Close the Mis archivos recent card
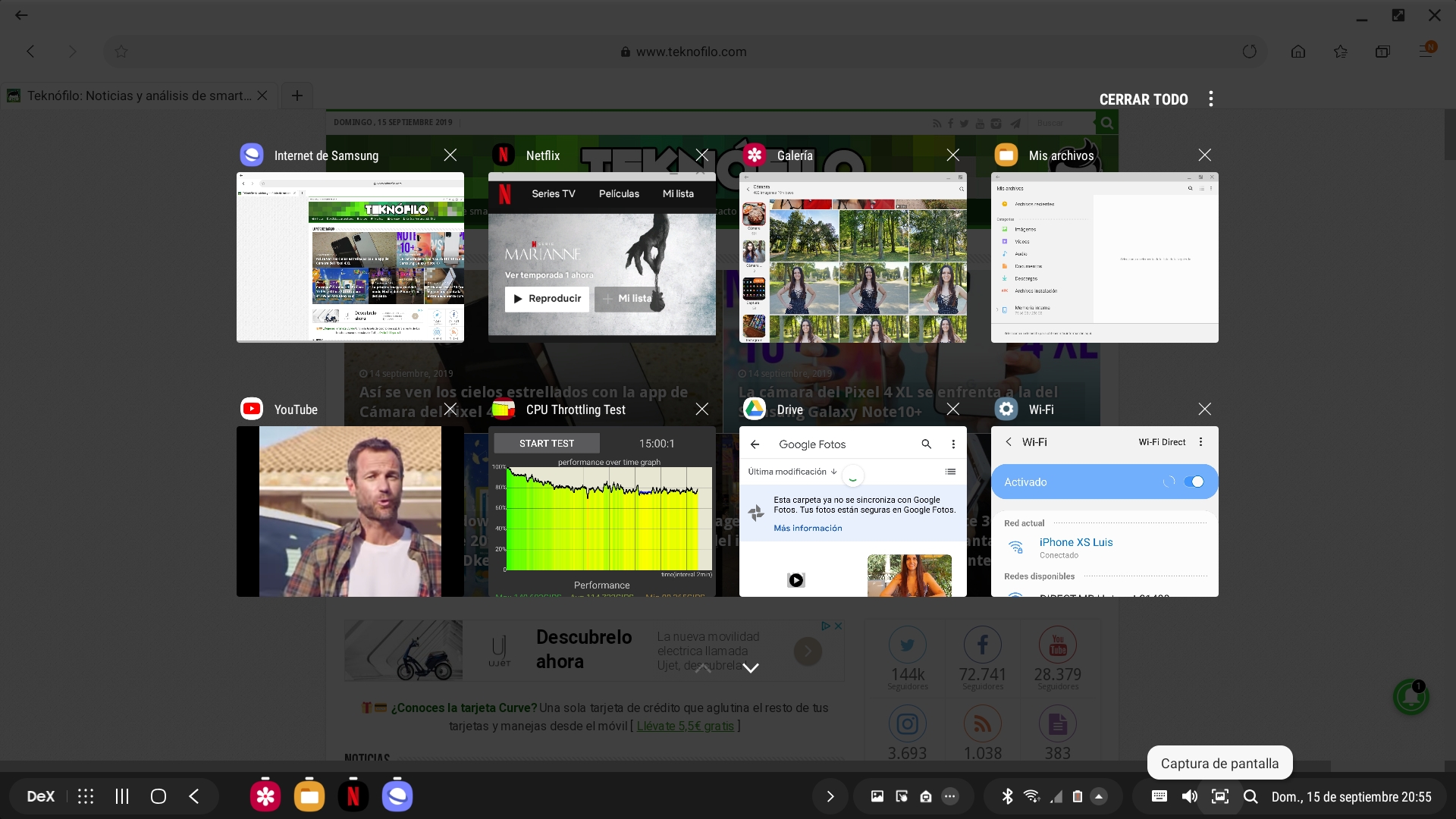The width and height of the screenshot is (1456, 819). point(1205,155)
